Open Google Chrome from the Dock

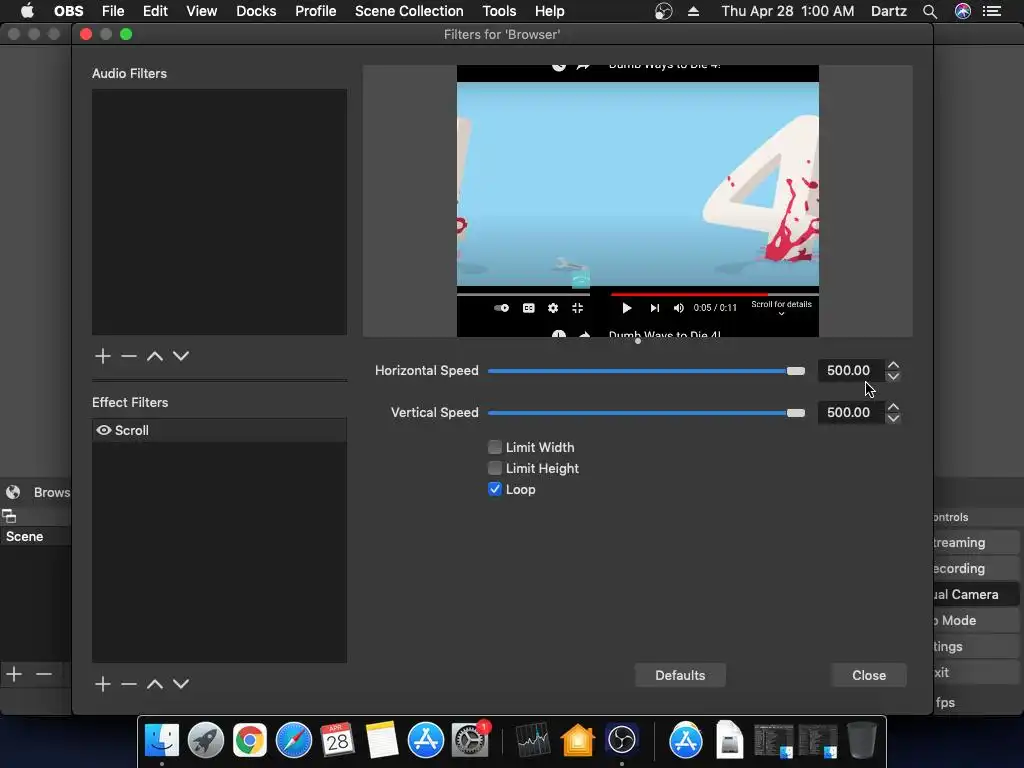coord(249,741)
